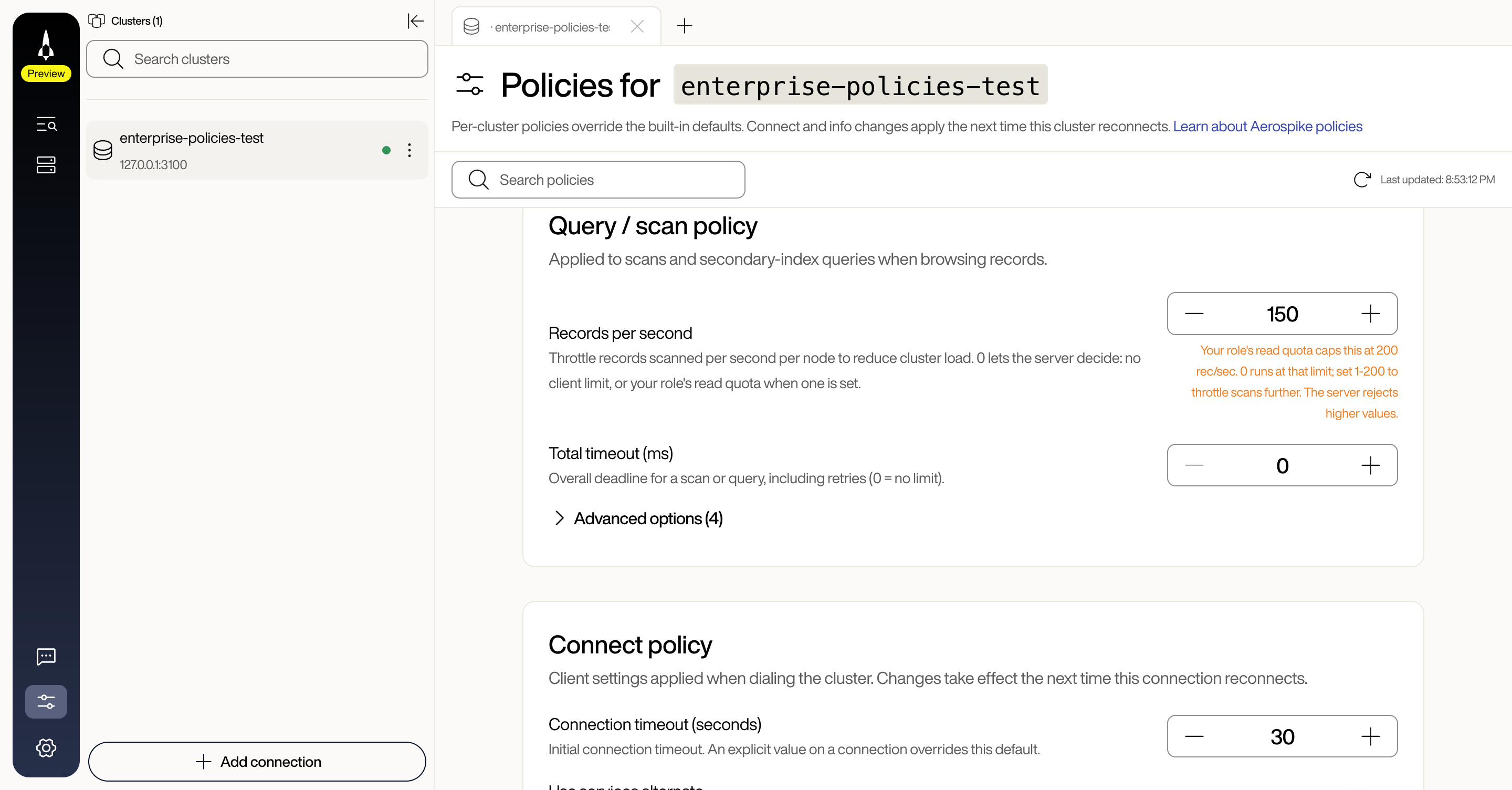Focus the Search policies field
The image size is (1512, 790).
click(x=598, y=180)
